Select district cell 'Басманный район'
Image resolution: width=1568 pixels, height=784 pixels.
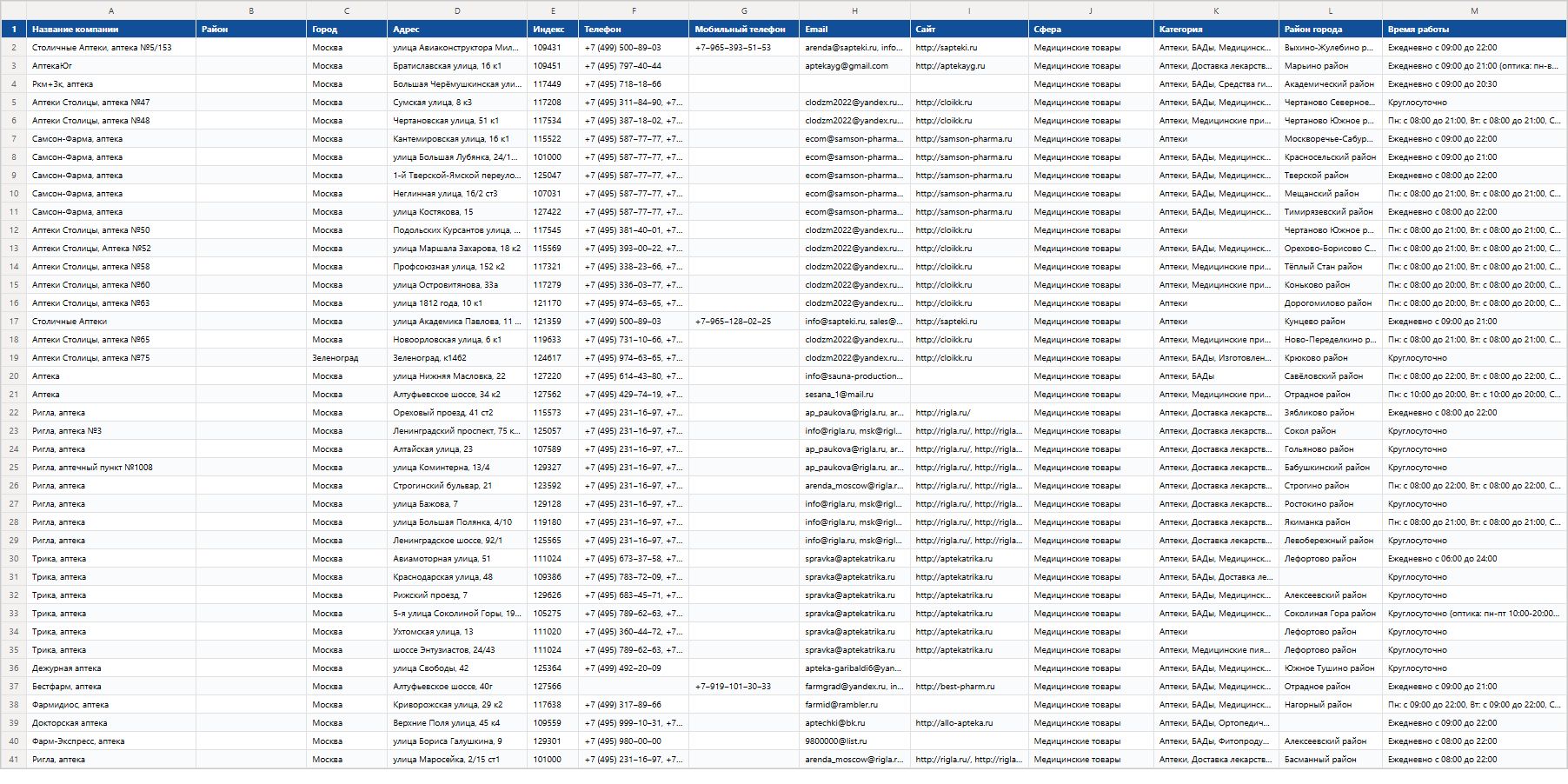point(1331,760)
